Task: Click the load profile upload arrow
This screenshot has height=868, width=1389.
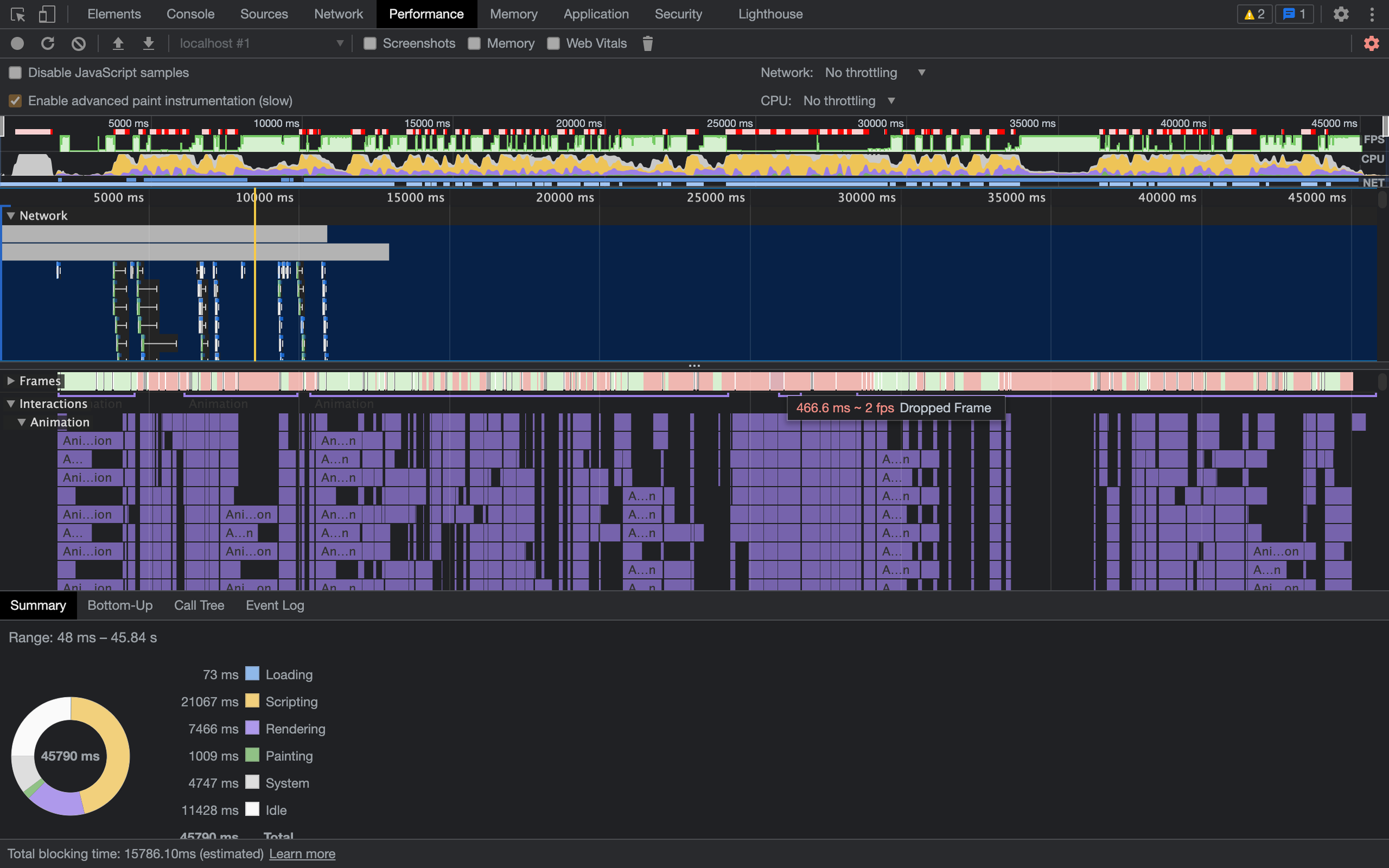Action: pos(118,43)
